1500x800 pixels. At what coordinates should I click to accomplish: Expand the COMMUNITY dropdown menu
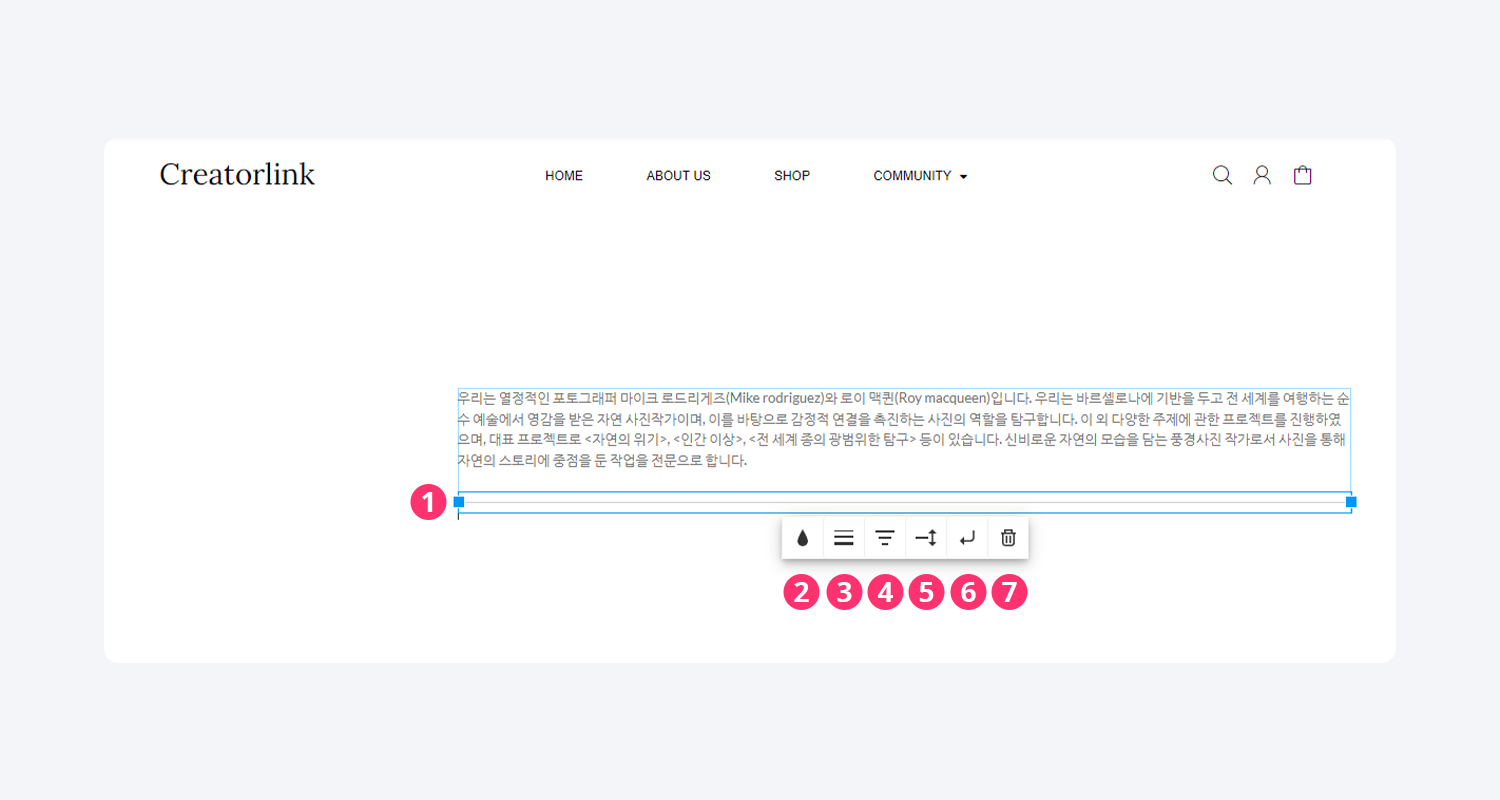pos(912,176)
